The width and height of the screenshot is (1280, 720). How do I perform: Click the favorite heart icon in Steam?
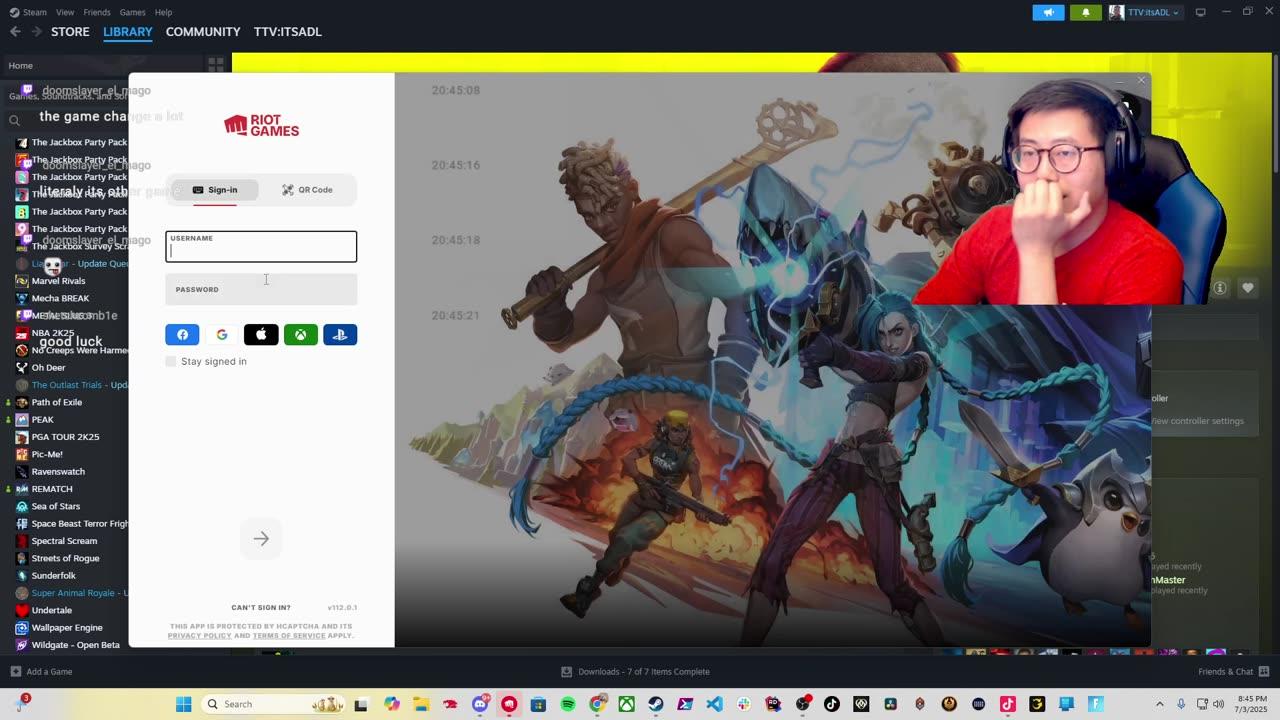(x=1247, y=288)
